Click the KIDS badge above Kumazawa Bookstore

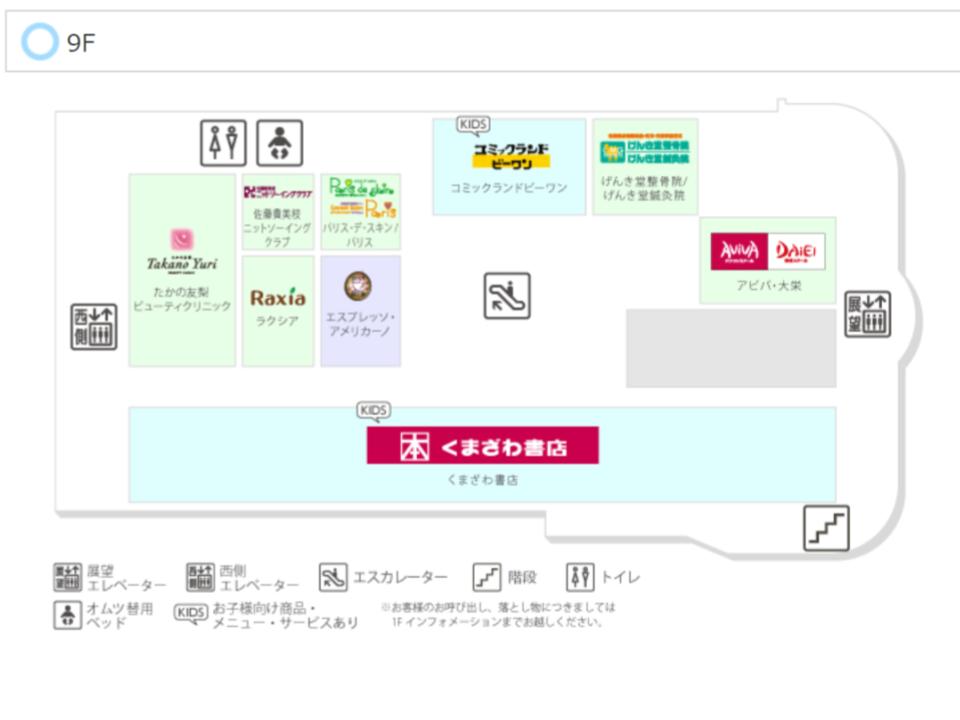(373, 410)
